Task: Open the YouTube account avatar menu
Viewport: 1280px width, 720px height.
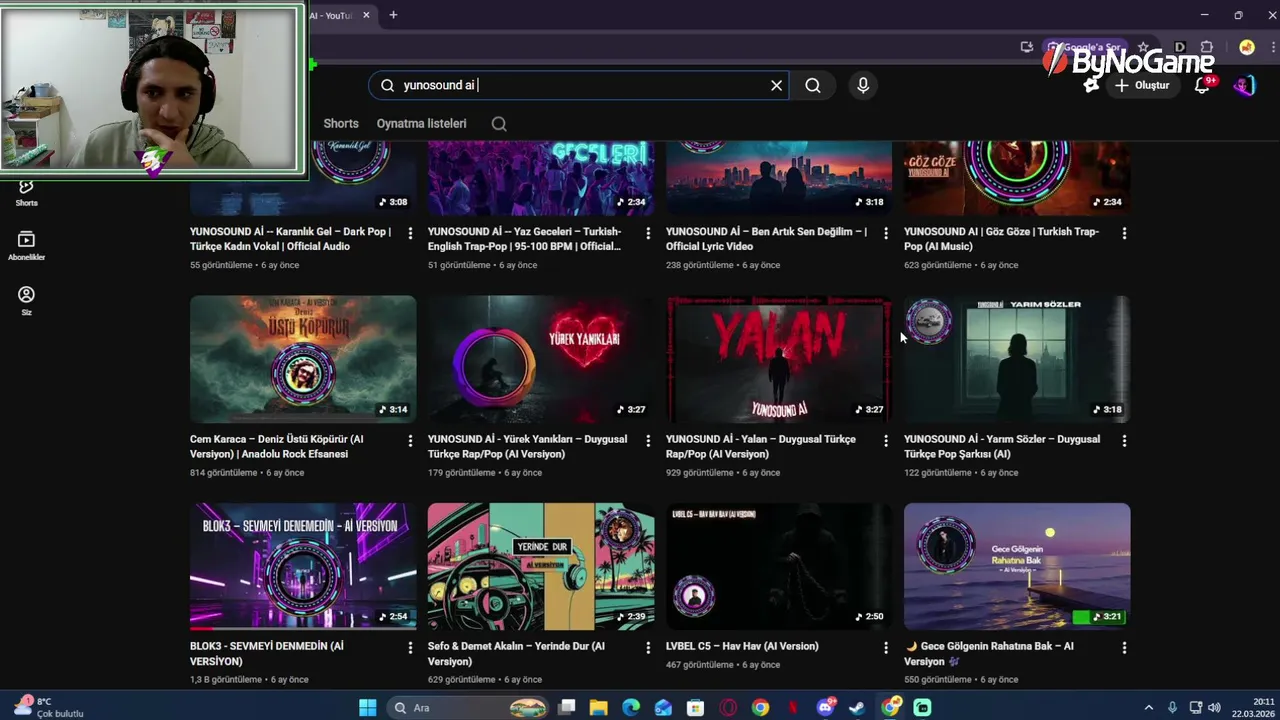Action: [1244, 85]
